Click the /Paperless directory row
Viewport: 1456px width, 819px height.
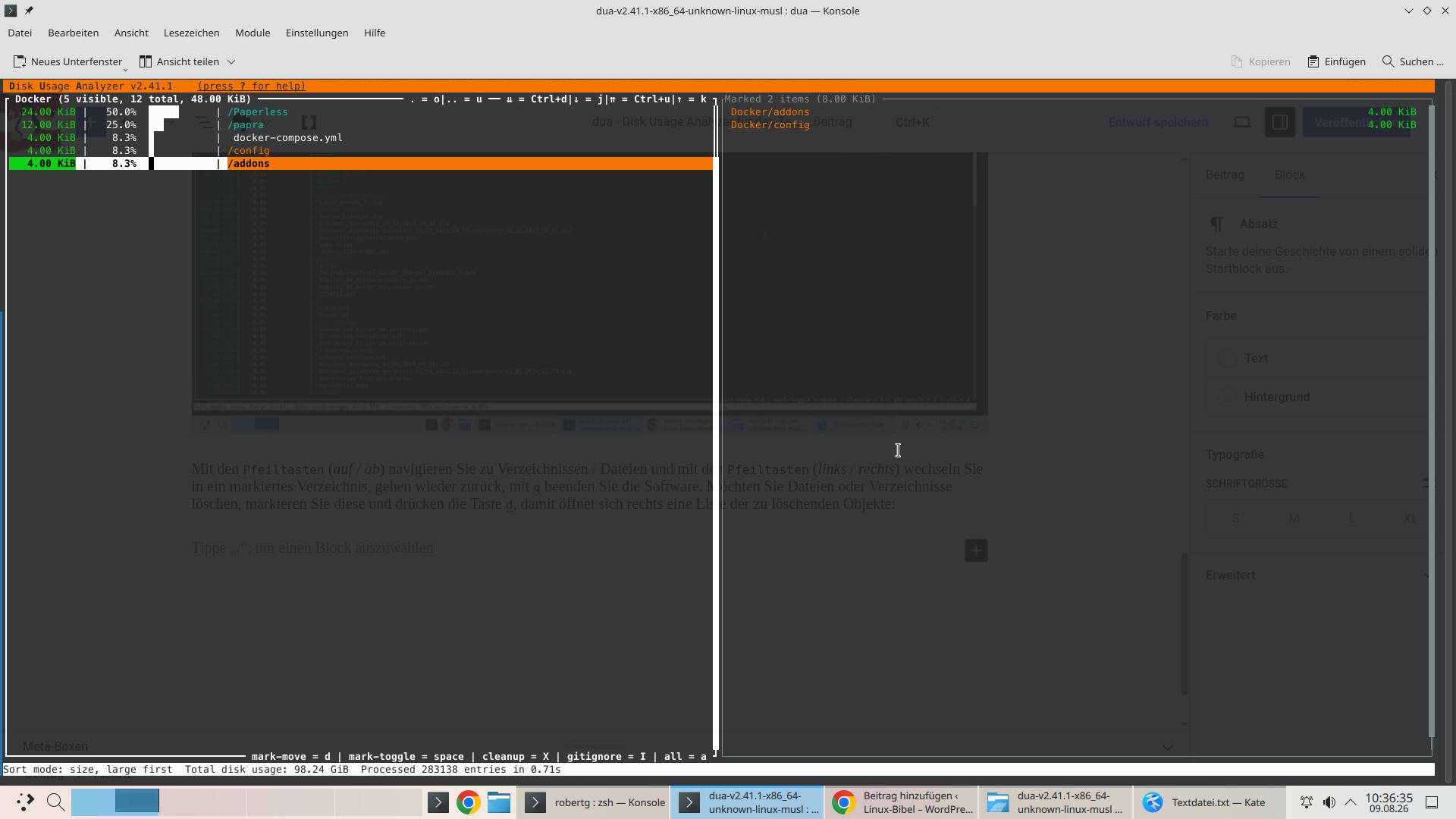click(x=361, y=112)
